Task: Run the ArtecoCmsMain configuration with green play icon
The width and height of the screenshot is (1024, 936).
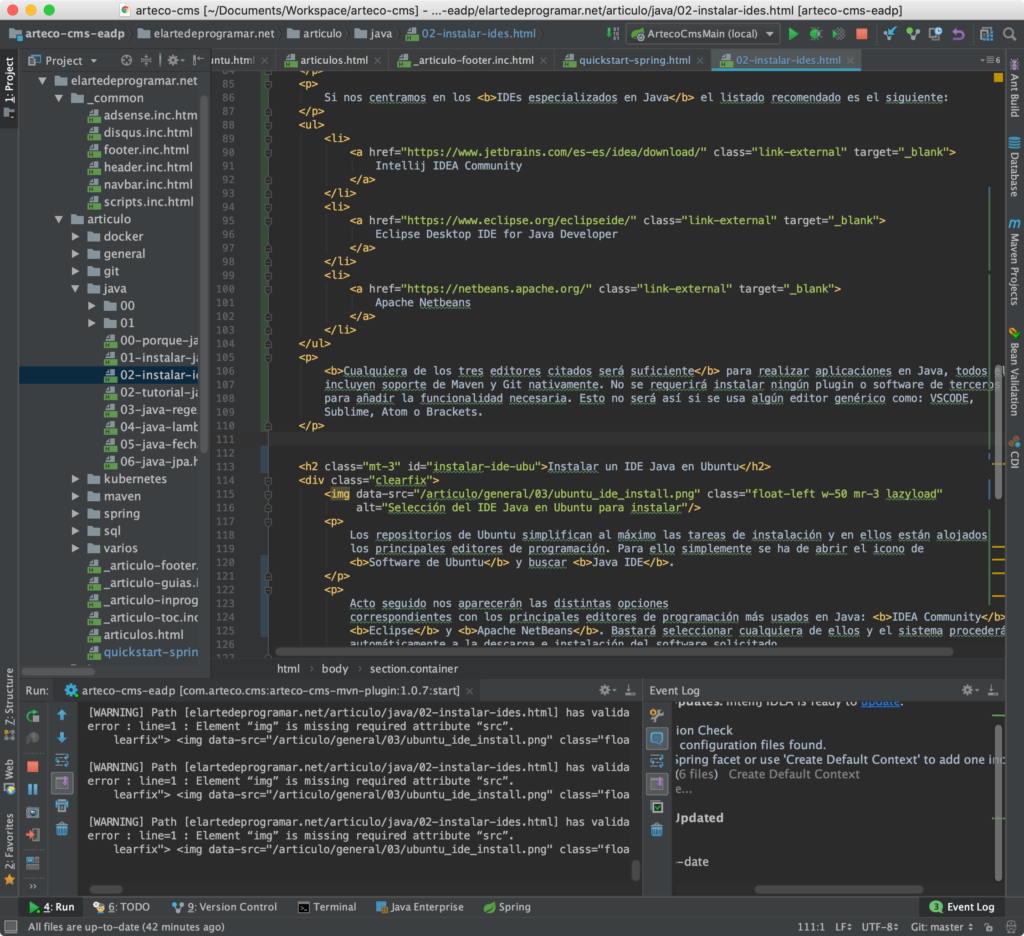Action: pyautogui.click(x=793, y=33)
